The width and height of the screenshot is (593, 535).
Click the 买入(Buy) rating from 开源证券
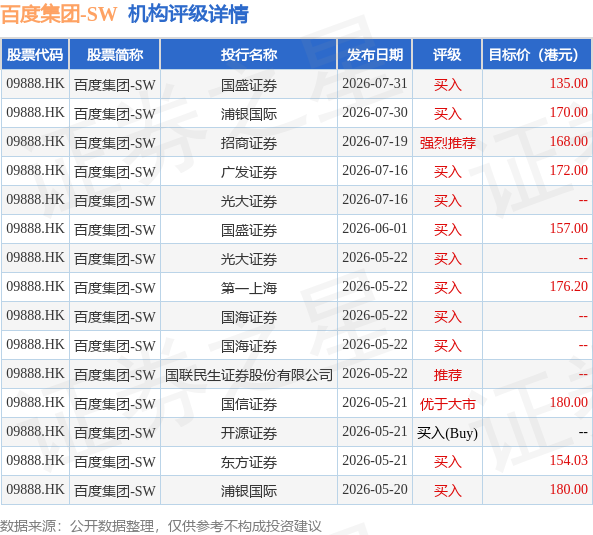coord(447,433)
